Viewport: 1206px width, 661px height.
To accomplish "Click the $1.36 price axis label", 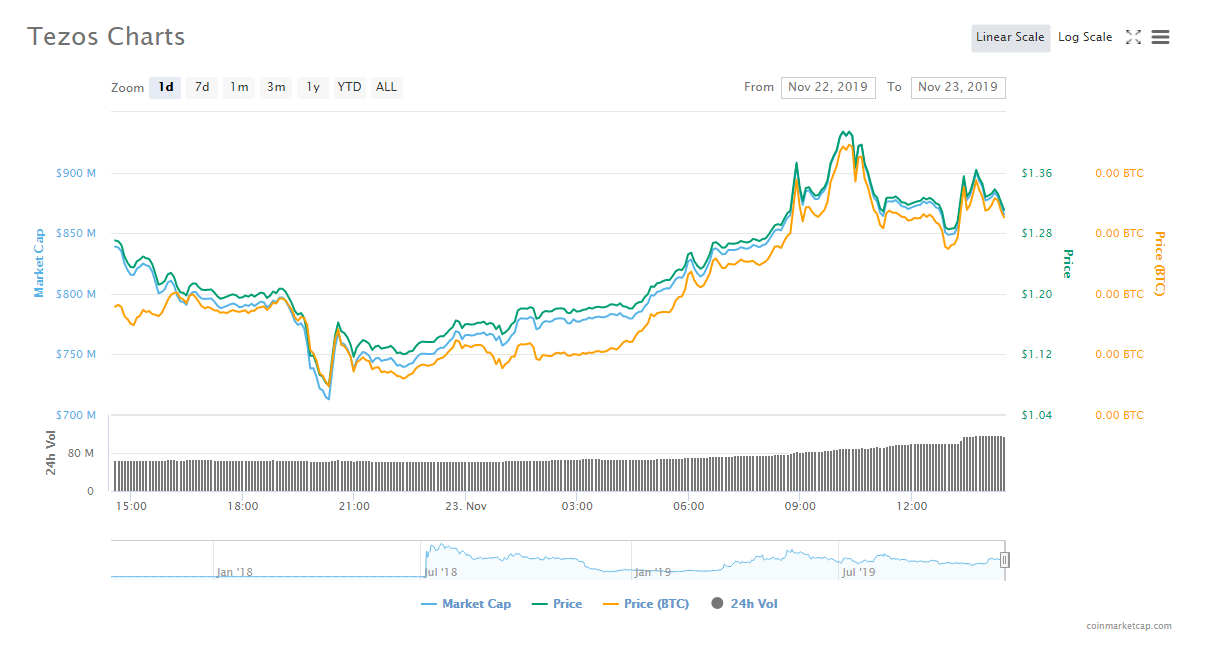I will pos(1036,173).
